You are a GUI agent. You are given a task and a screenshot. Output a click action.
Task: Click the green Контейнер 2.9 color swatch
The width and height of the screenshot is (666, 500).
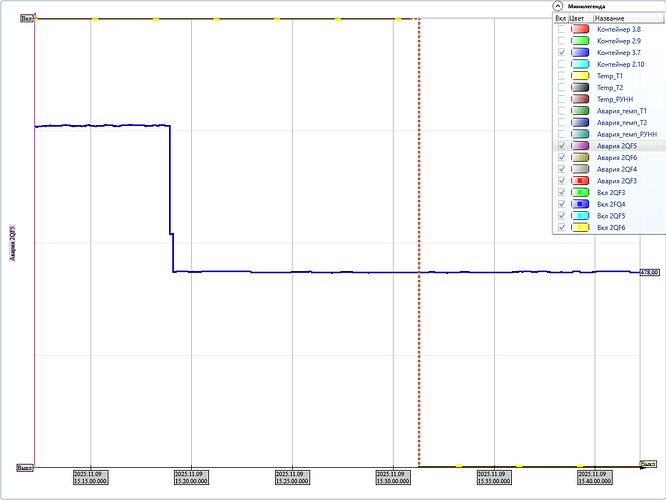click(x=580, y=42)
